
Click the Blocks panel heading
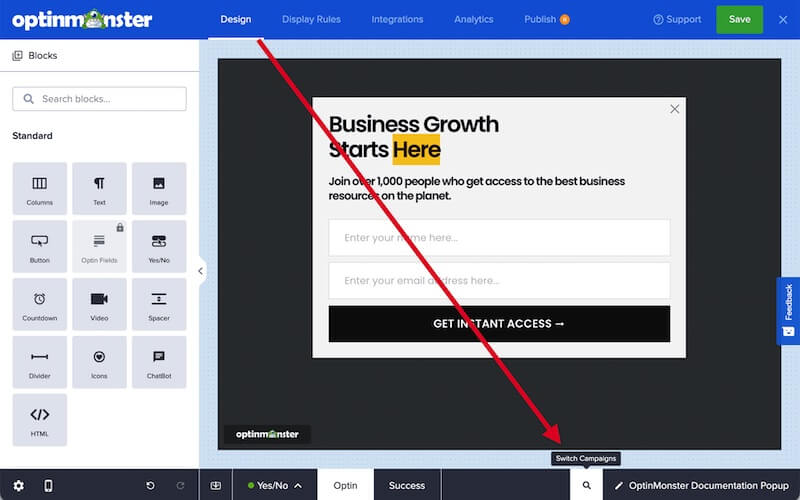(35, 56)
